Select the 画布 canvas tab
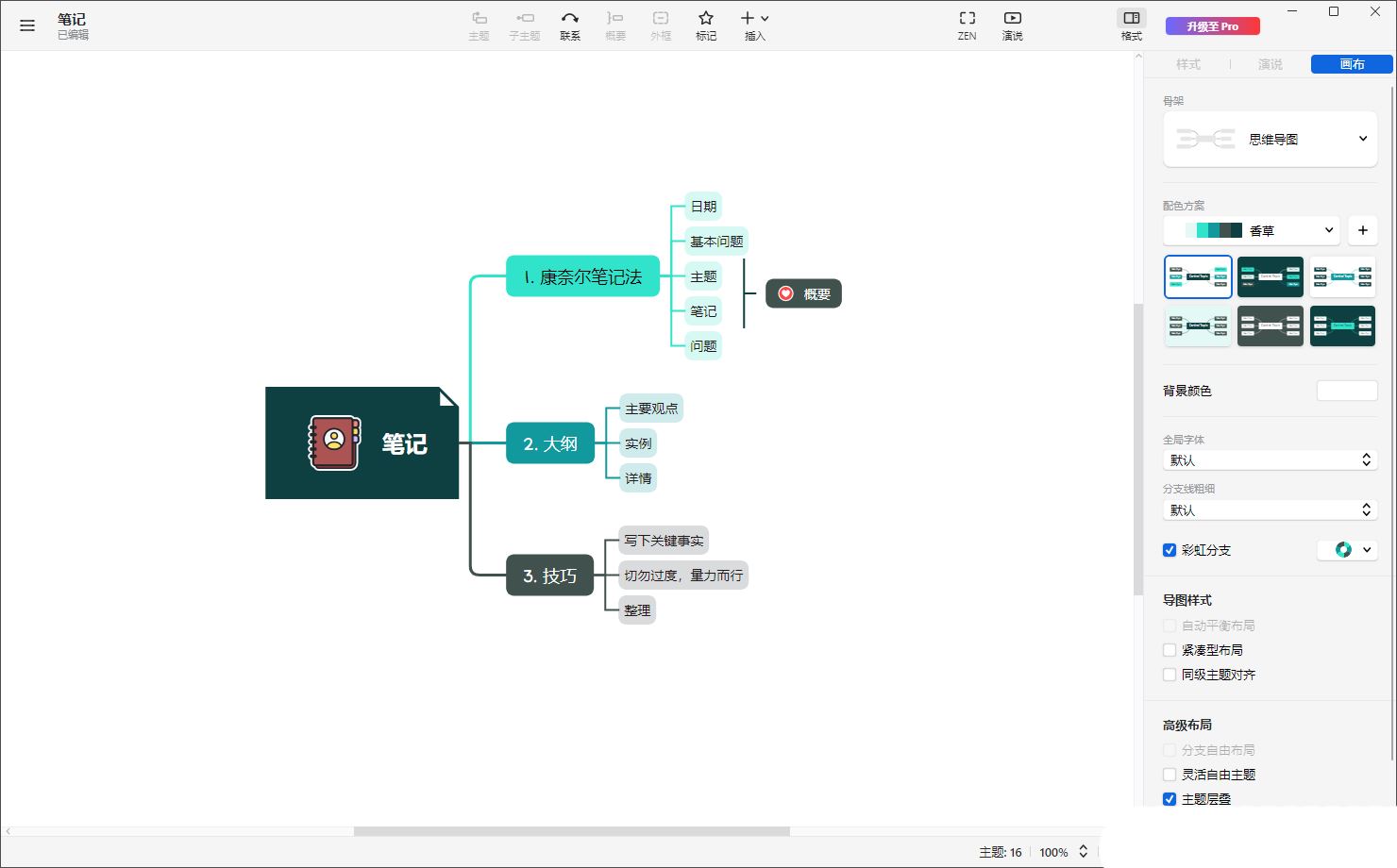The width and height of the screenshot is (1397, 868). click(1352, 64)
